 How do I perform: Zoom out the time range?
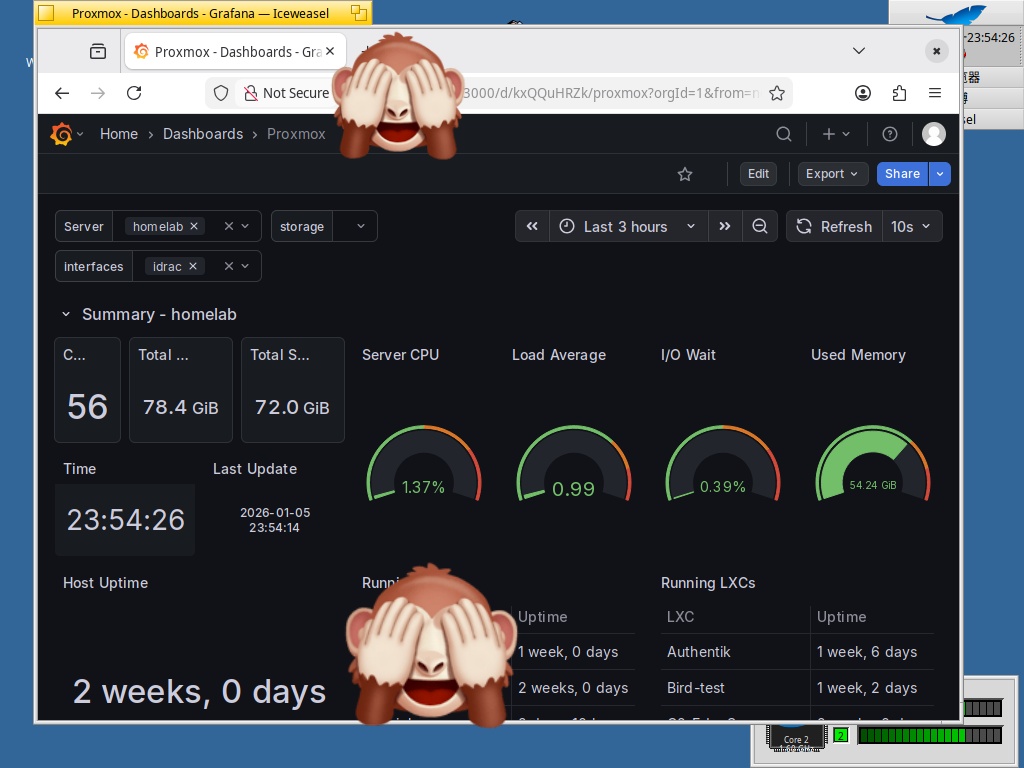point(760,227)
